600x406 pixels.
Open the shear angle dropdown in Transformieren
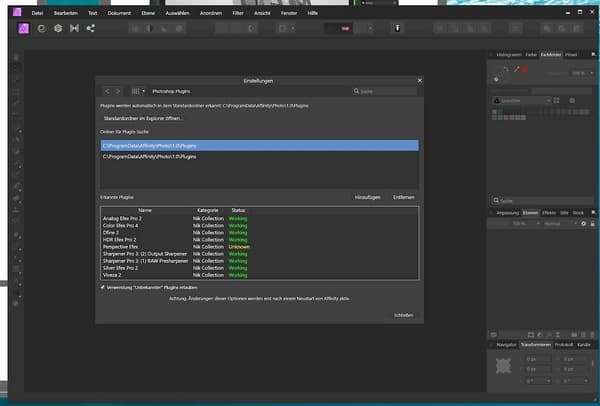click(585, 381)
